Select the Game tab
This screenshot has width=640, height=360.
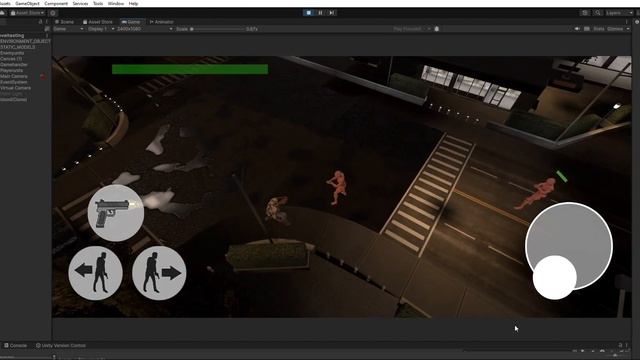[x=131, y=22]
